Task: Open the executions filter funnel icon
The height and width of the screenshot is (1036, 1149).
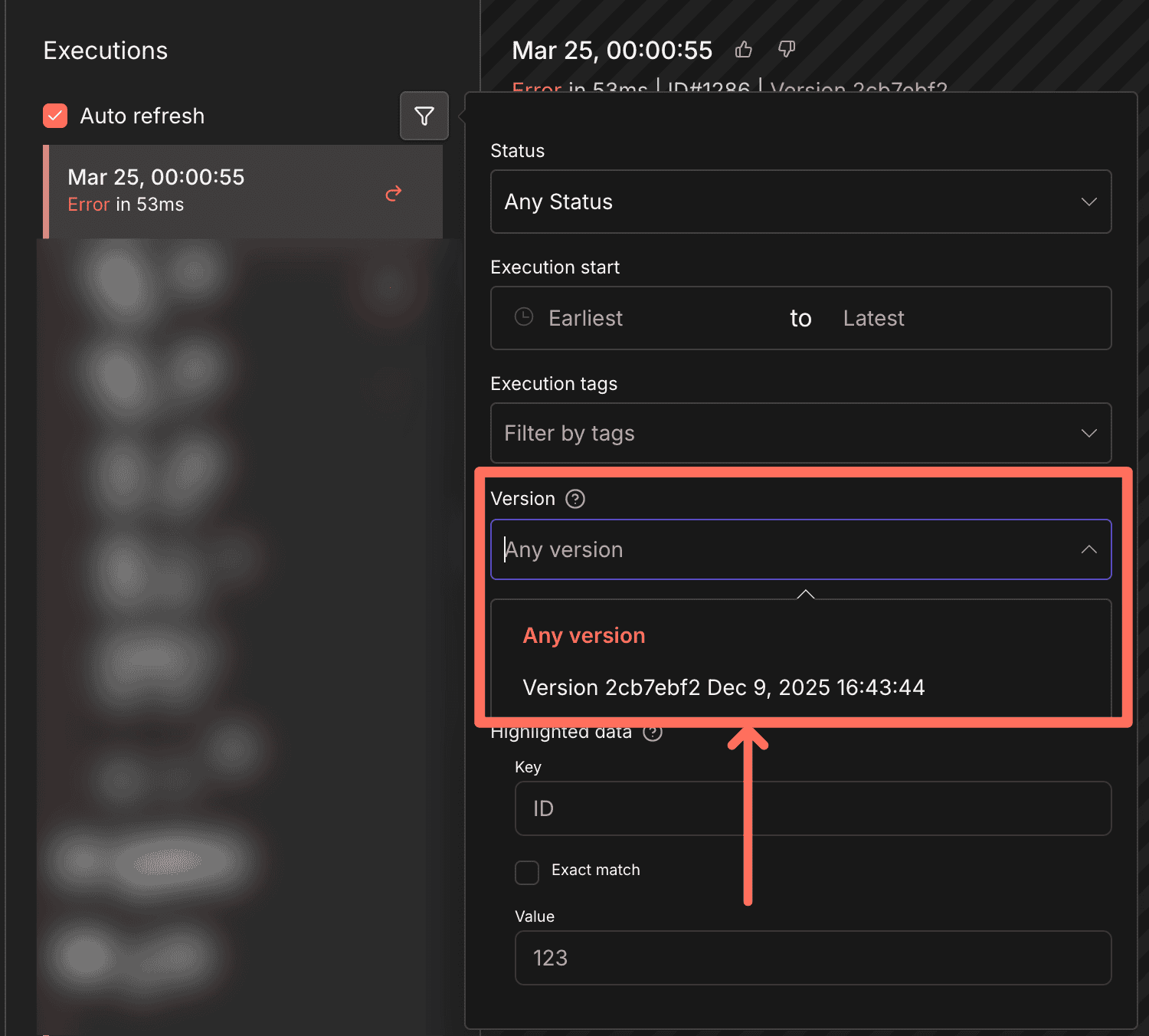Action: tap(424, 116)
